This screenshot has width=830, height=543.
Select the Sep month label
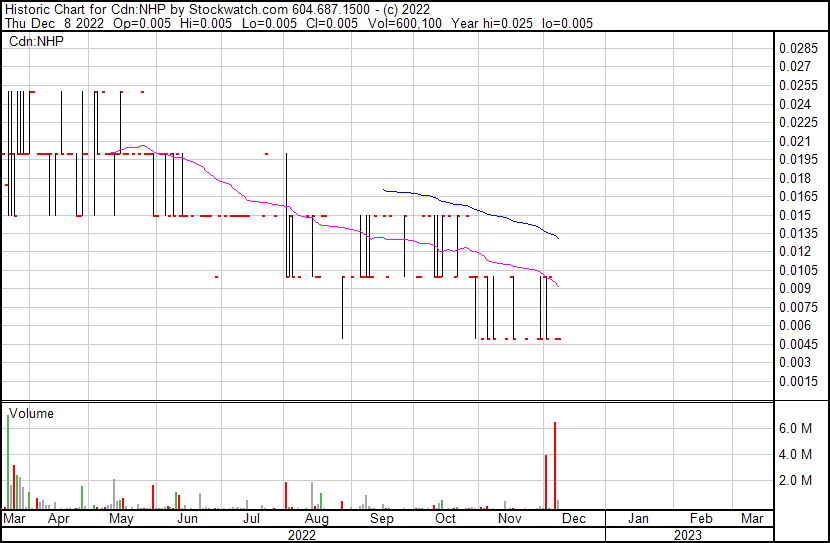coord(381,519)
